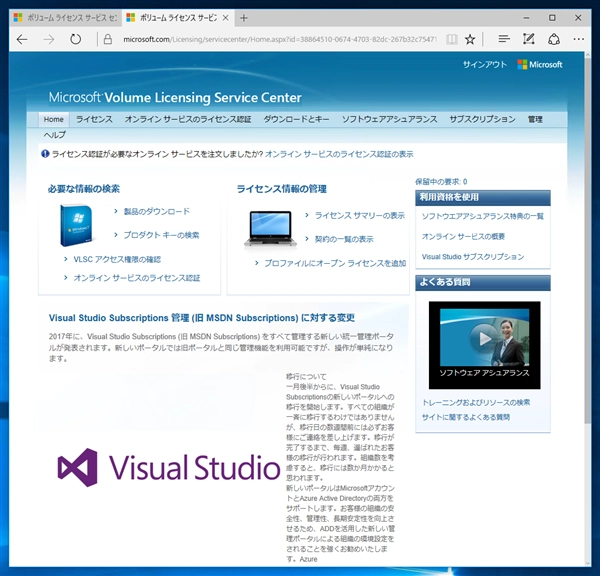600x576 pixels.
Task: Click the padlock security icon
Action: pyautogui.click(x=108, y=39)
